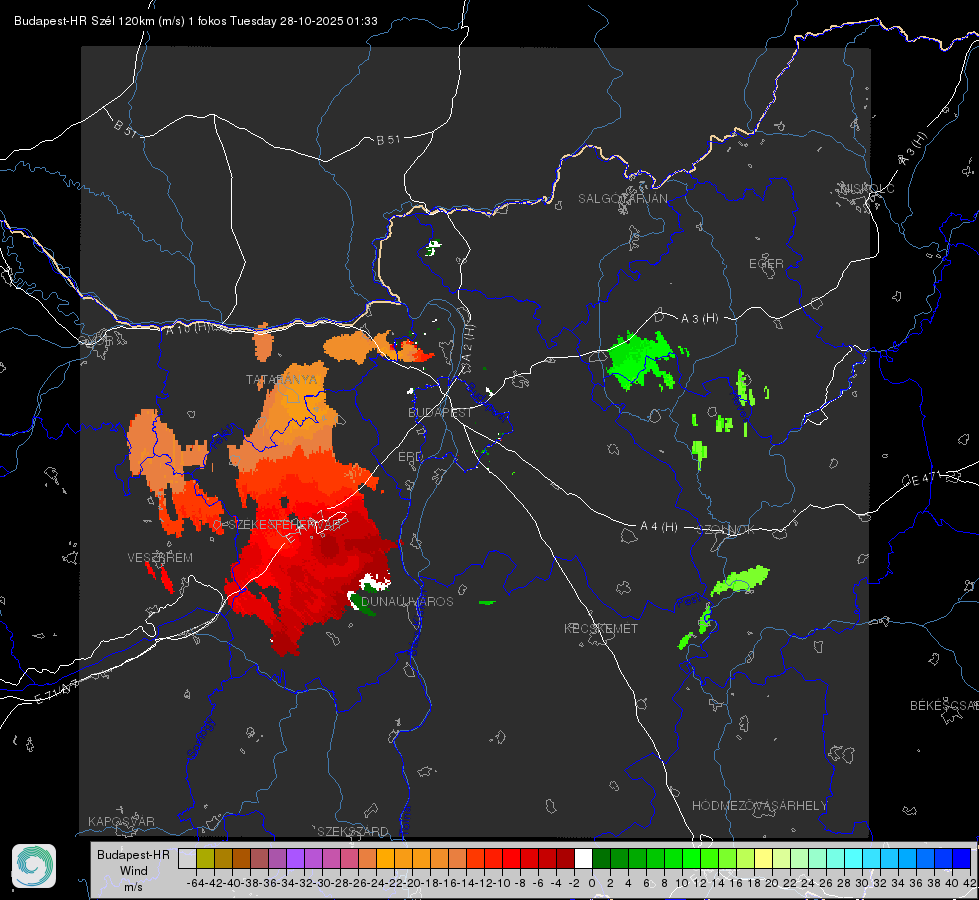Screen dimensions: 979x900
Task: Select the bright green swatch between 10 and 12
Action: pos(691,858)
